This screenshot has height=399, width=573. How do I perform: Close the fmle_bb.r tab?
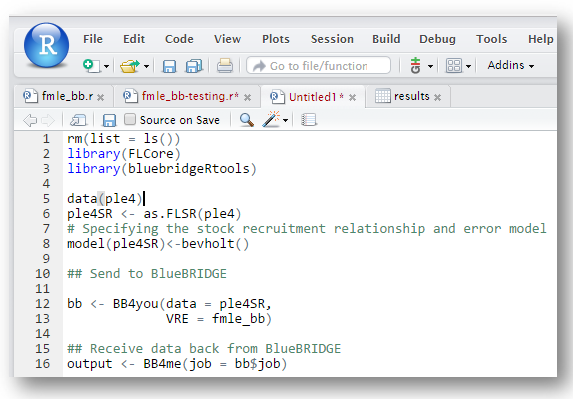[100, 98]
